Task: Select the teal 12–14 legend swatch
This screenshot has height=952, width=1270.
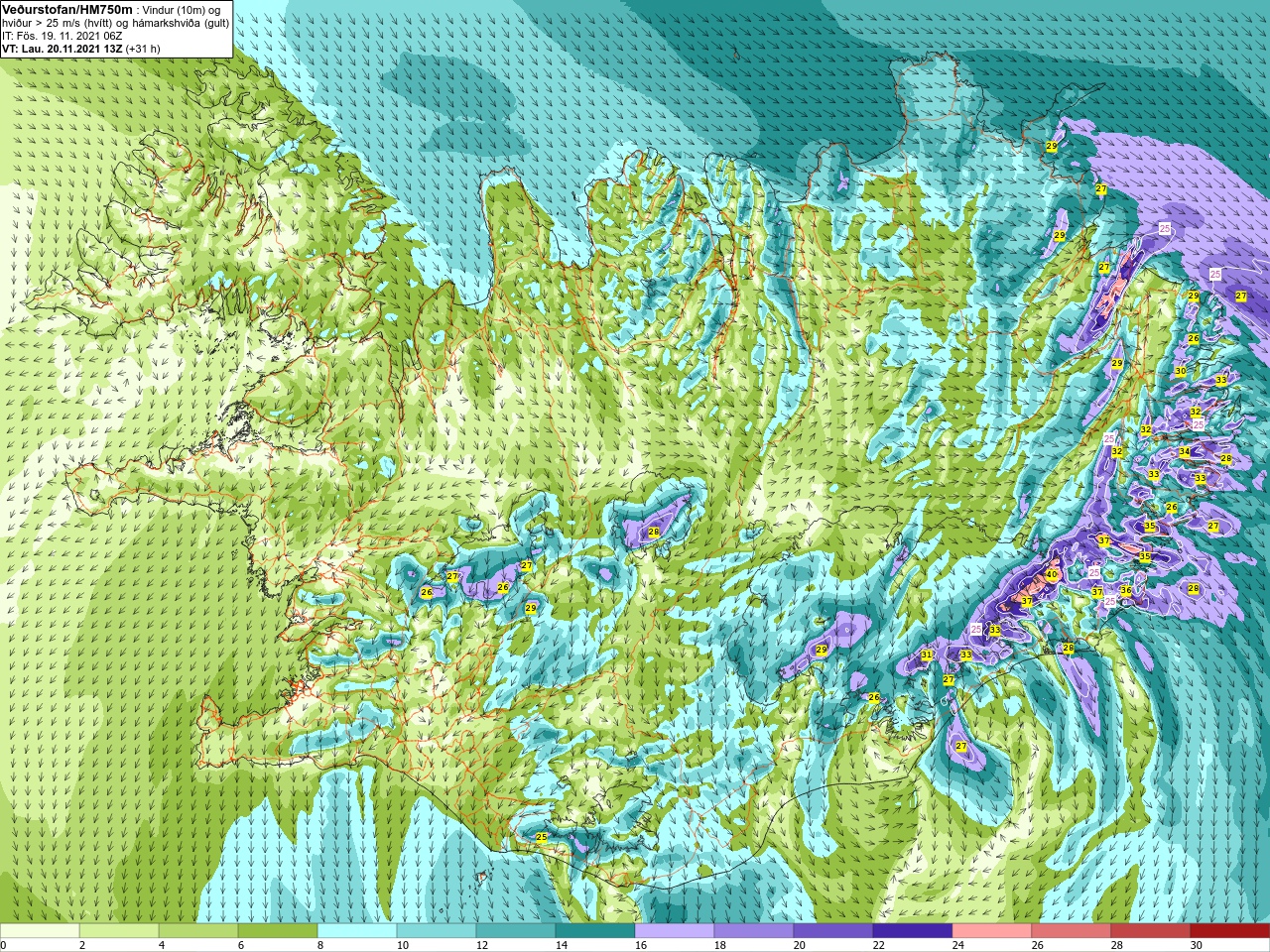Action: pos(516,931)
